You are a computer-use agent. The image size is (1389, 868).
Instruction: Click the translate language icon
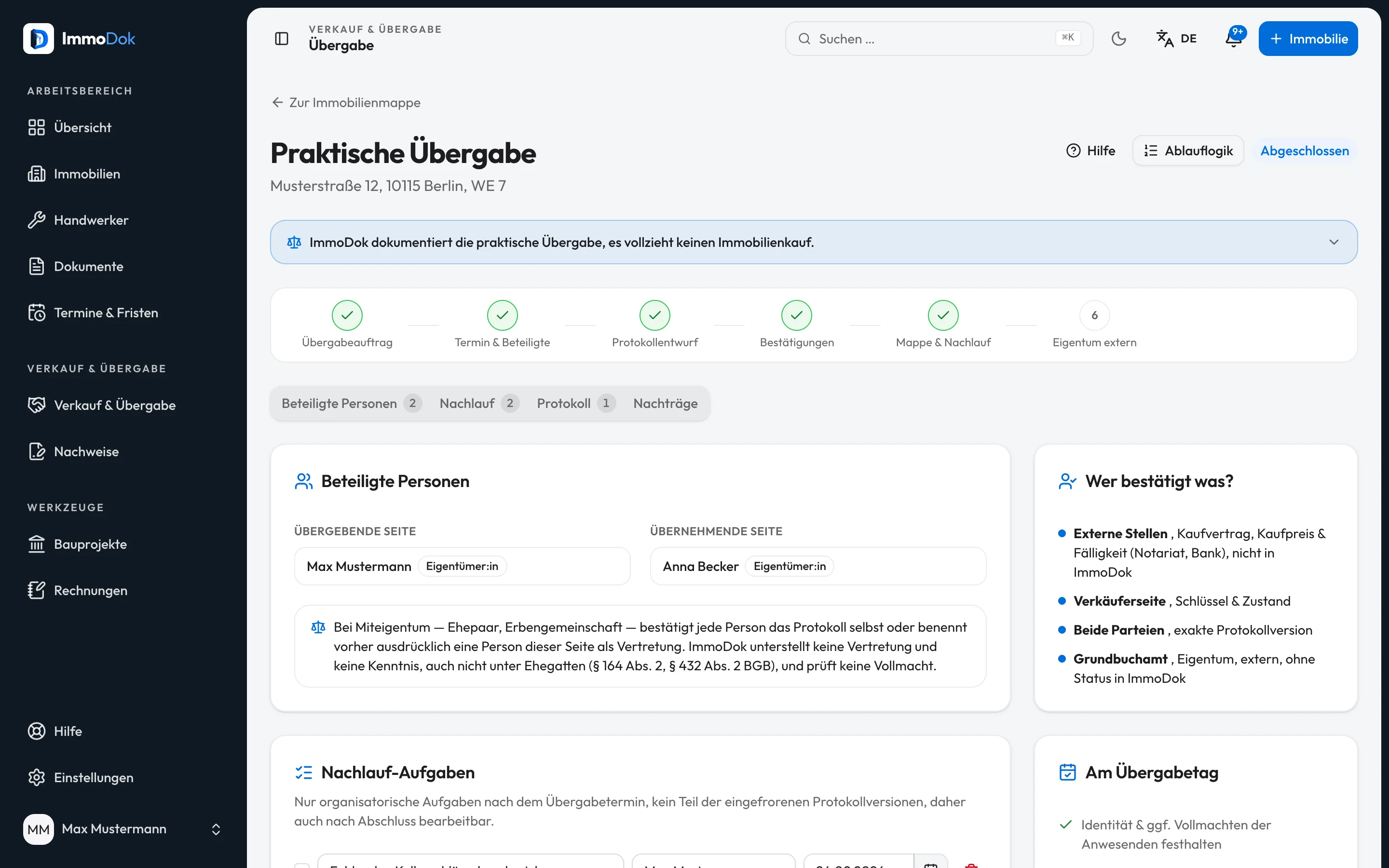[1165, 39]
